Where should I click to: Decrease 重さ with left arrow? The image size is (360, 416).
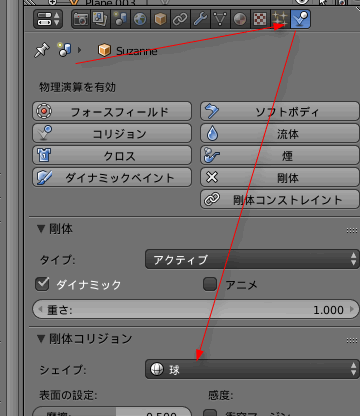point(40,309)
